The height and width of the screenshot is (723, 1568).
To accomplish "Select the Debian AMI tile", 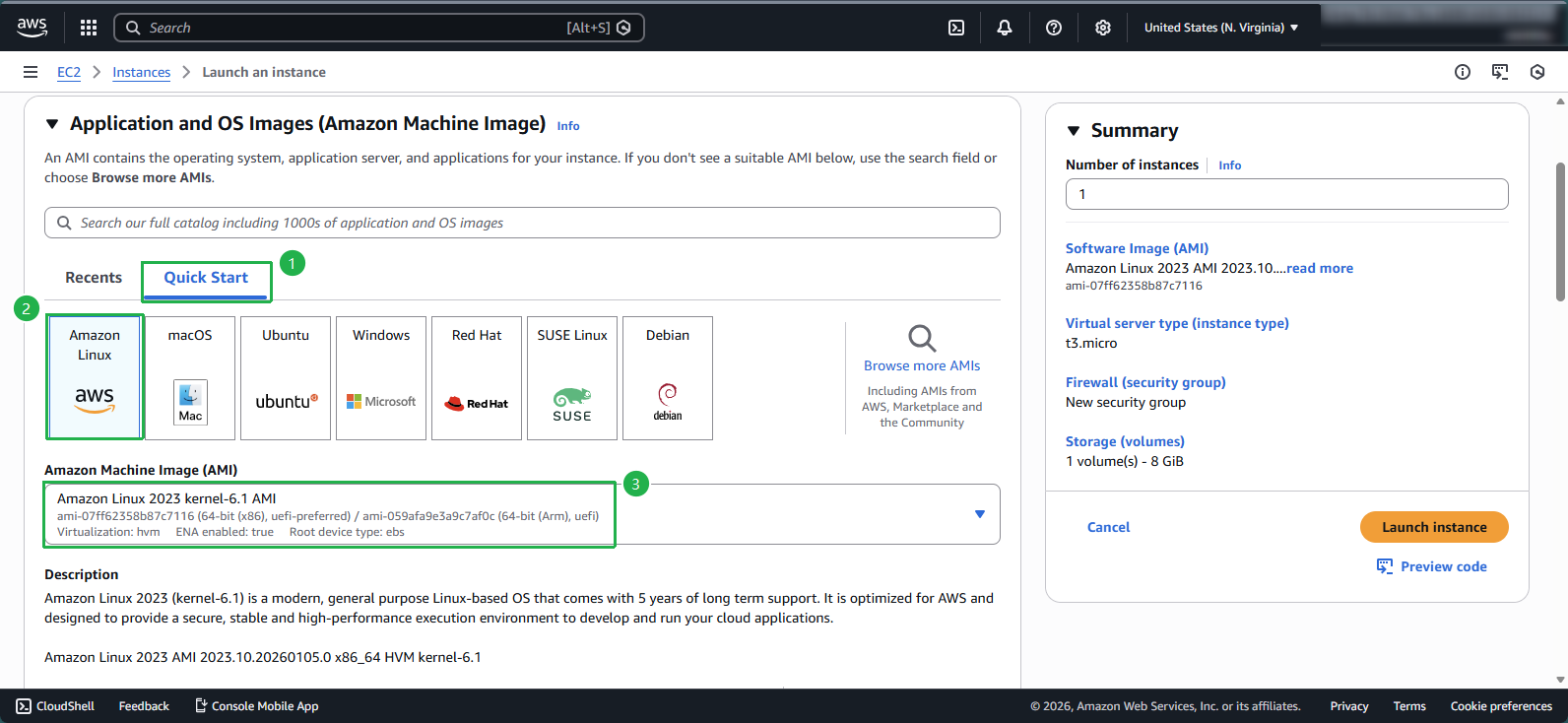I will 668,377.
